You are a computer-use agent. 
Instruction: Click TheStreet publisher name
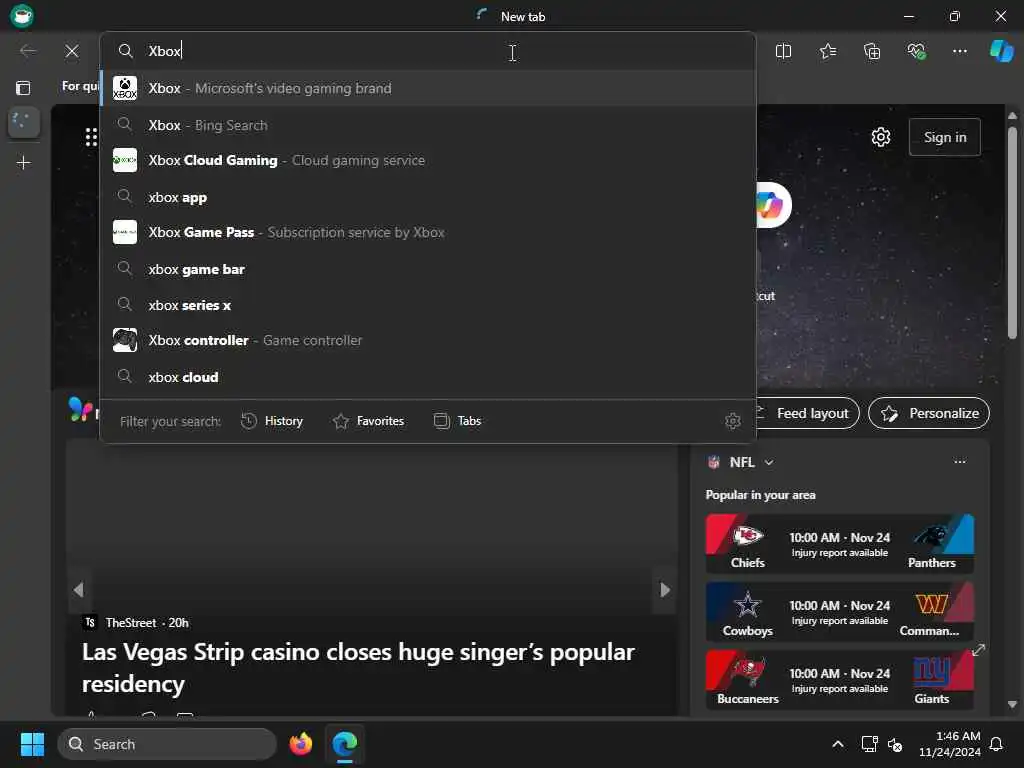tap(131, 623)
